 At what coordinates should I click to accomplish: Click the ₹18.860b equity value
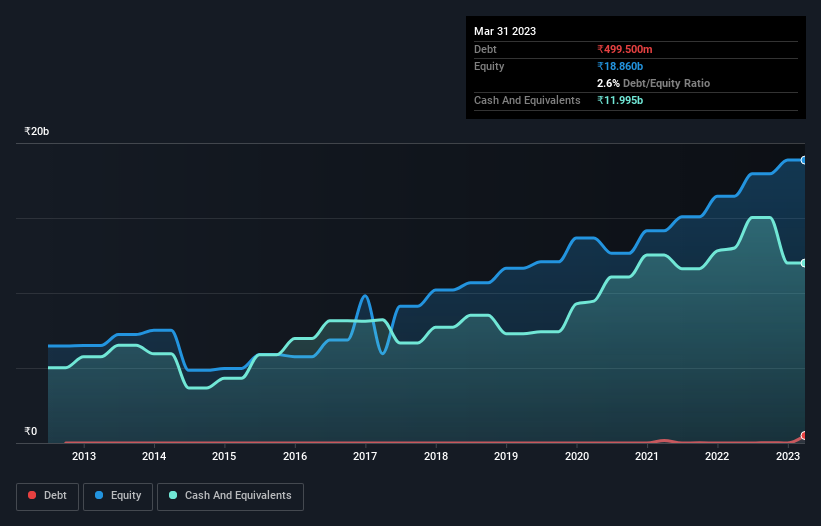click(620, 66)
